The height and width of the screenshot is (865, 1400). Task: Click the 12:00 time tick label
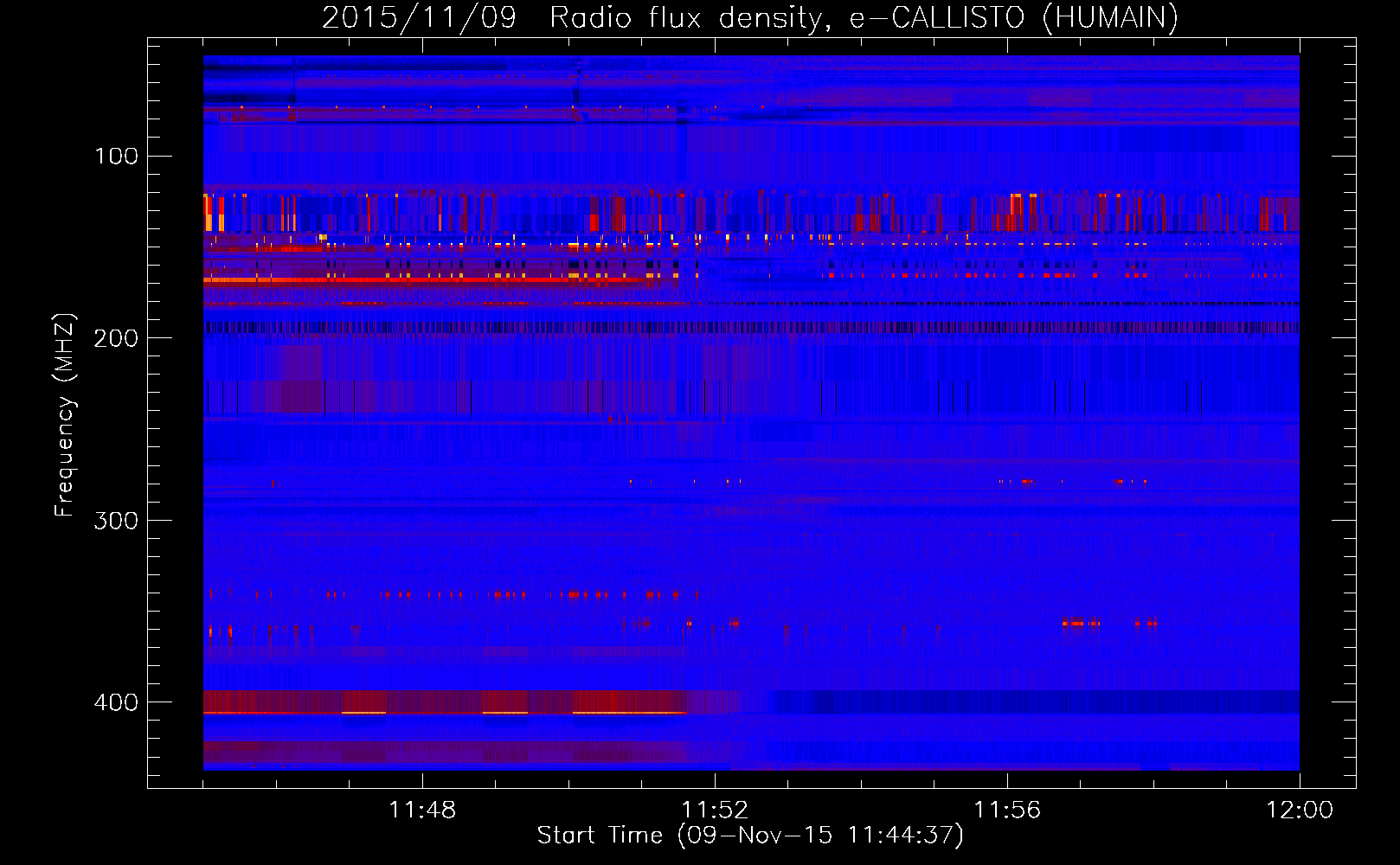click(1300, 810)
